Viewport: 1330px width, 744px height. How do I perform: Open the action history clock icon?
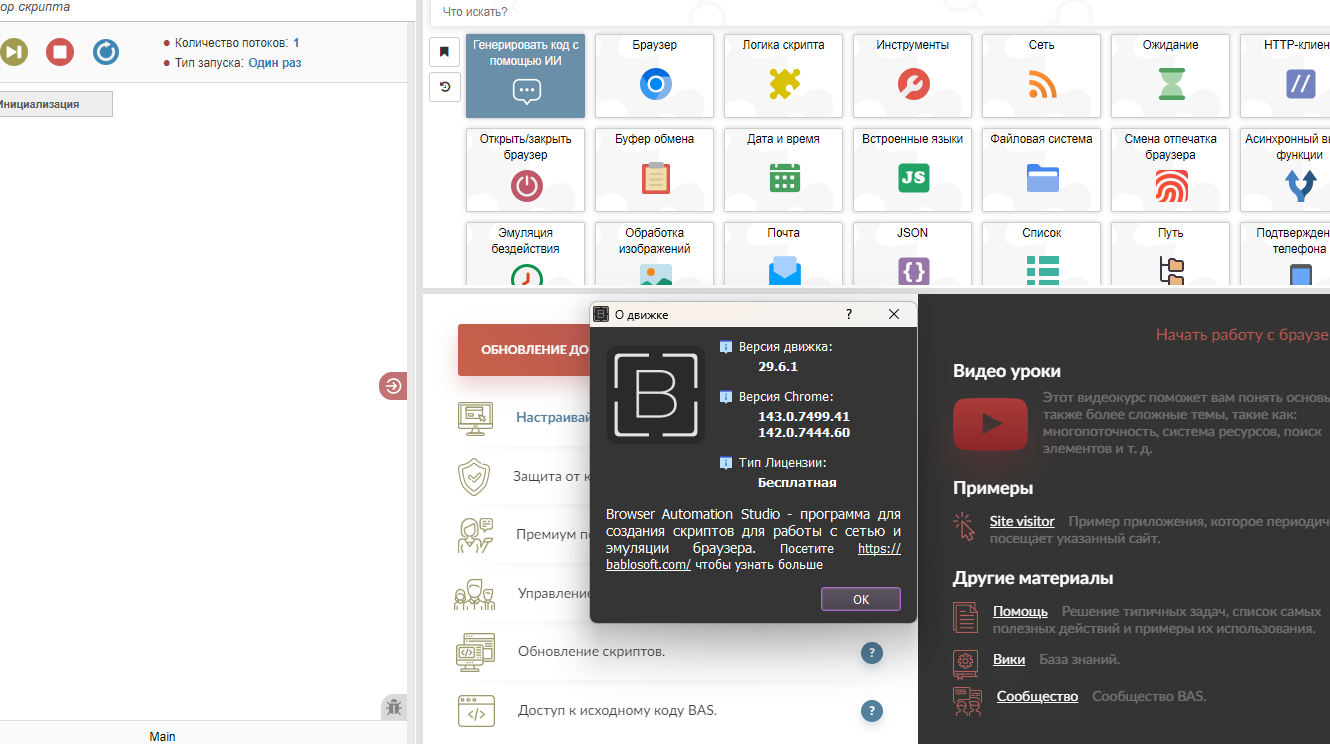coord(444,87)
